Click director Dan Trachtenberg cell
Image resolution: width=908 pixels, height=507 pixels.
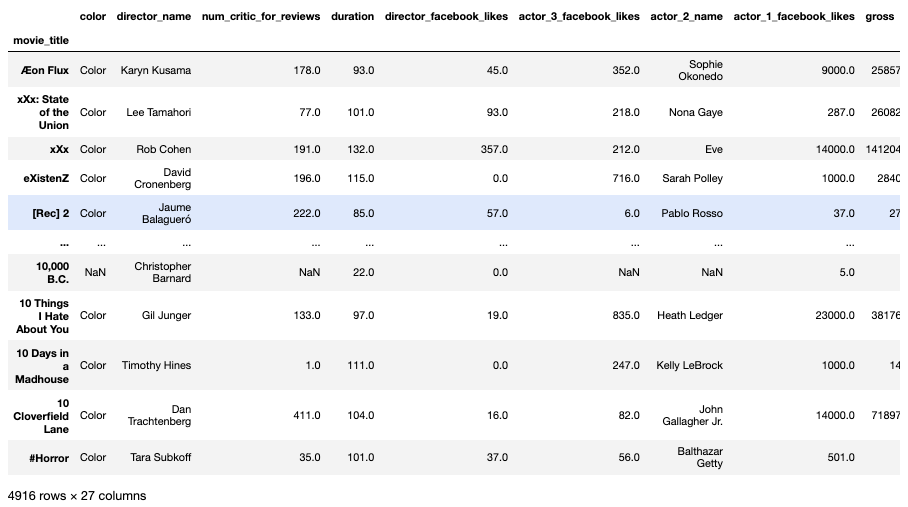(159, 415)
